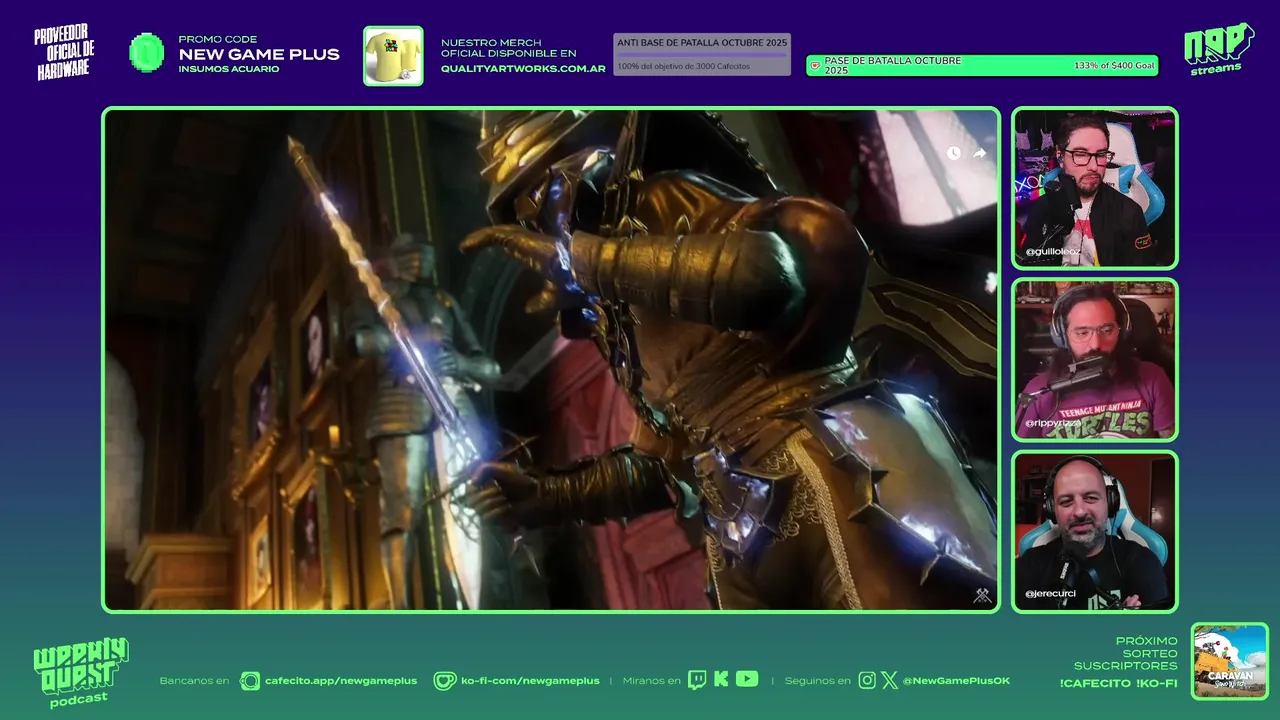Click the NEW GAME PLUS promo code text
1280x720 pixels.
259,54
